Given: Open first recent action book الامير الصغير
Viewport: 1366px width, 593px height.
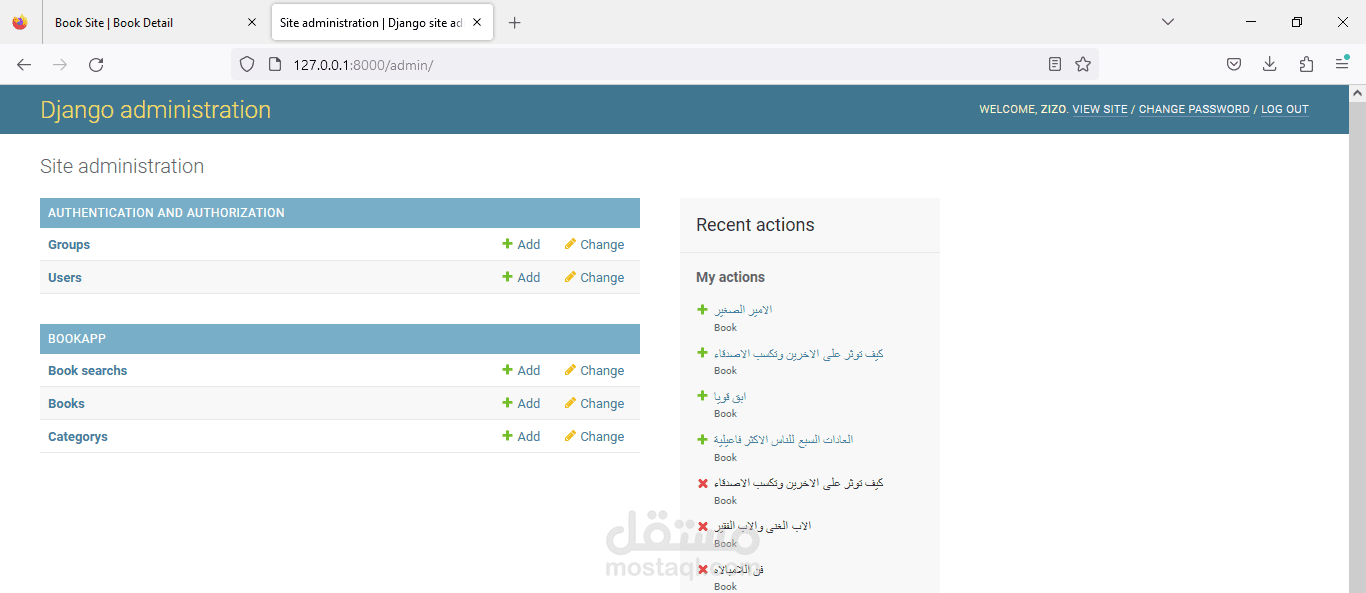Looking at the screenshot, I should [743, 310].
